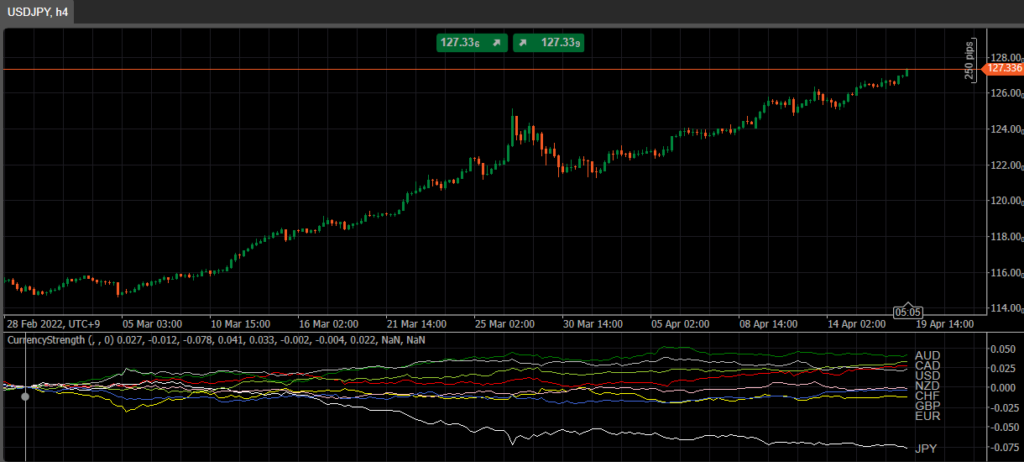Click the -0.050 indicator scale value
Screen dimensions: 1024x462
pyautogui.click(x=1003, y=427)
